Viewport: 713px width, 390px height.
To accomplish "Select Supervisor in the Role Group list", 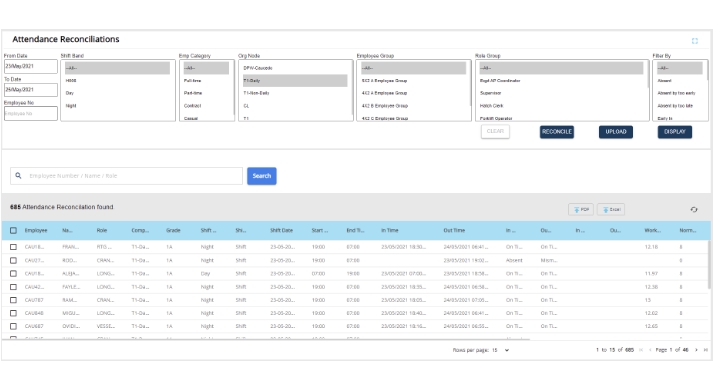I will [x=561, y=93].
